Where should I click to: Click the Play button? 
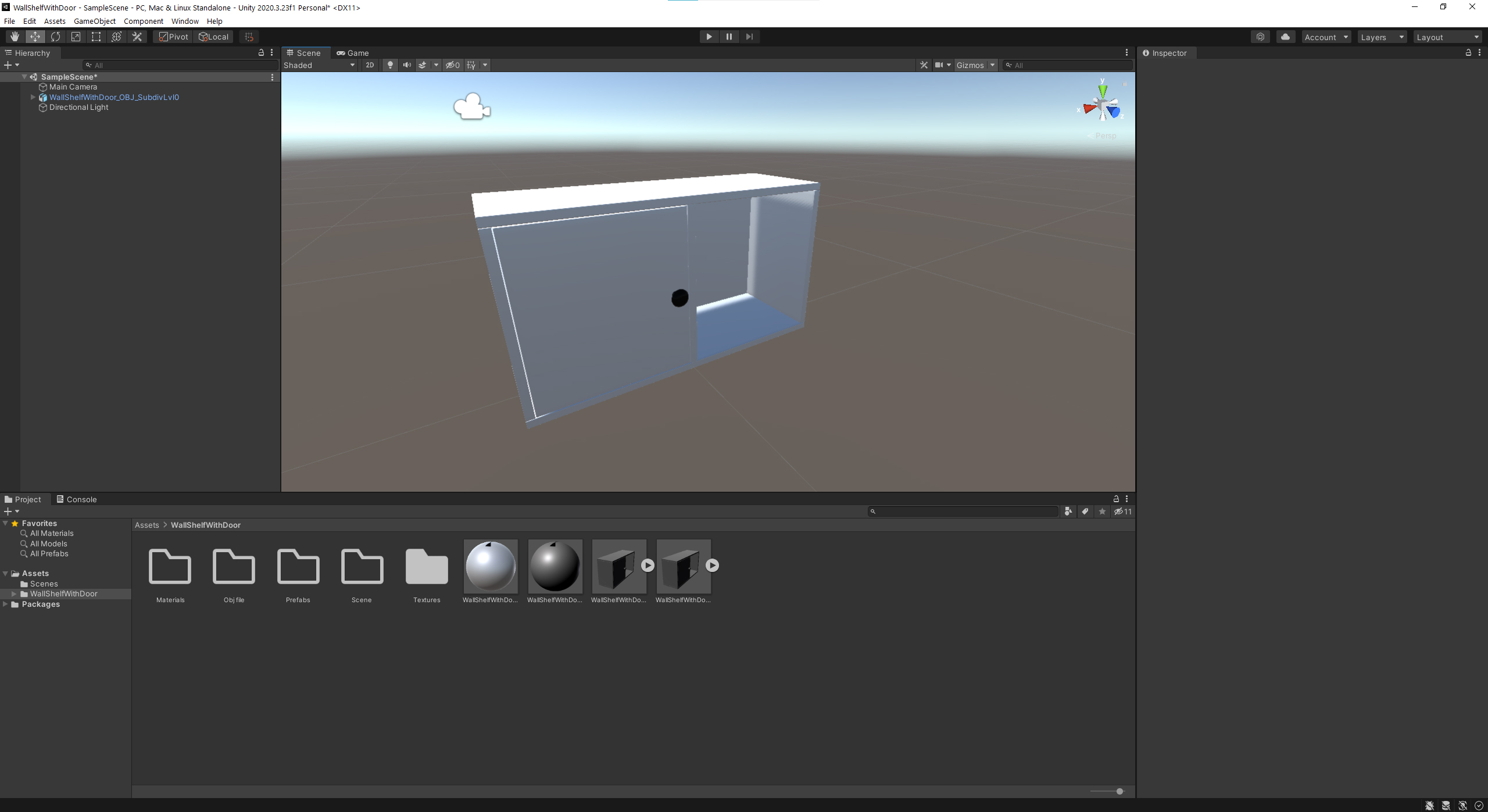click(709, 37)
